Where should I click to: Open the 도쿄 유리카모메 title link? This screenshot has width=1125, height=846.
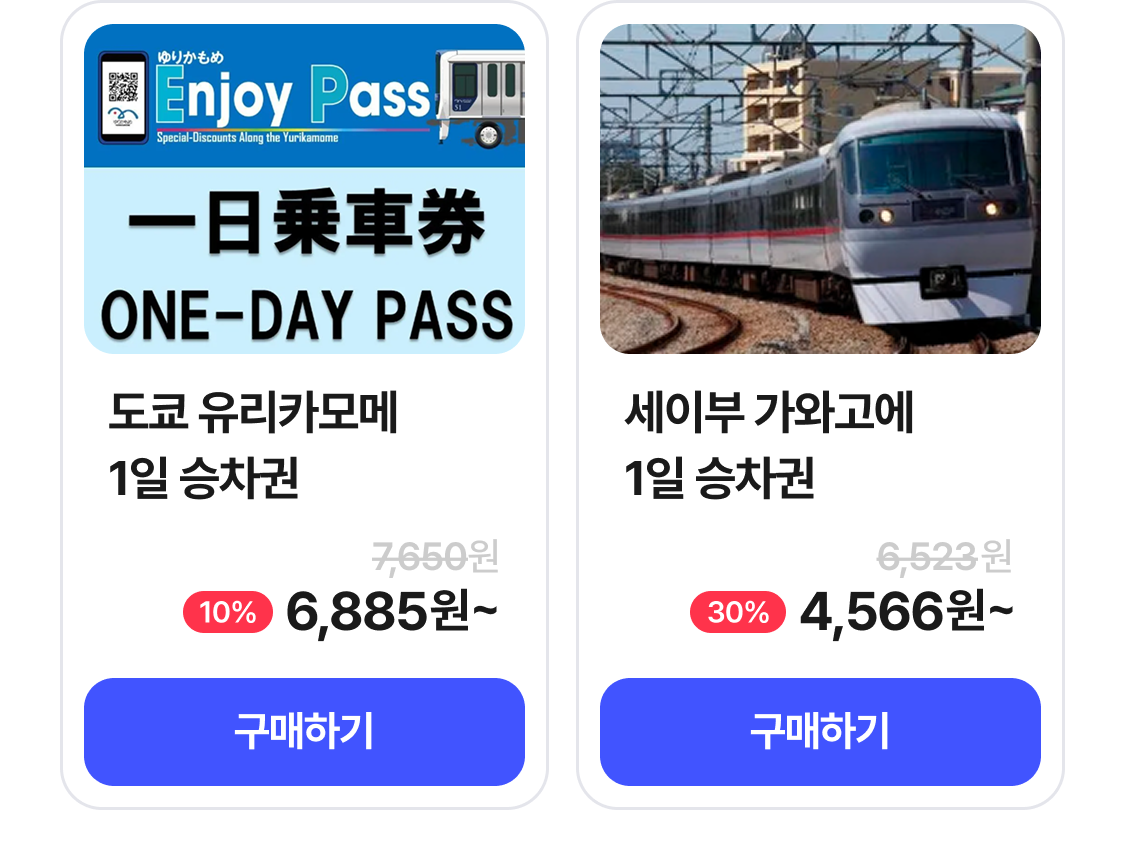(x=254, y=412)
